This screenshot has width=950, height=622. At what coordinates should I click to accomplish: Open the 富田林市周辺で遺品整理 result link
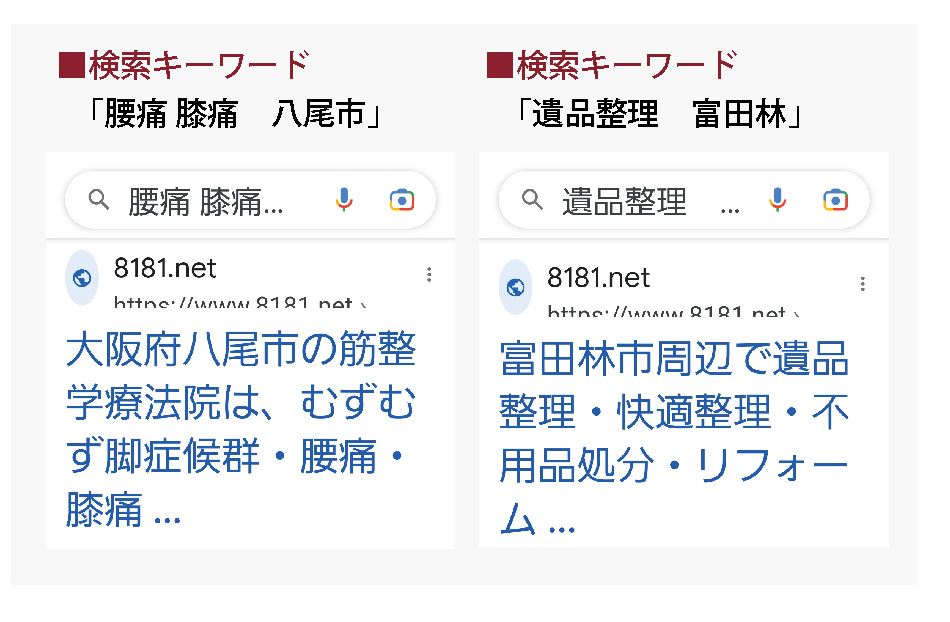pyautogui.click(x=674, y=438)
